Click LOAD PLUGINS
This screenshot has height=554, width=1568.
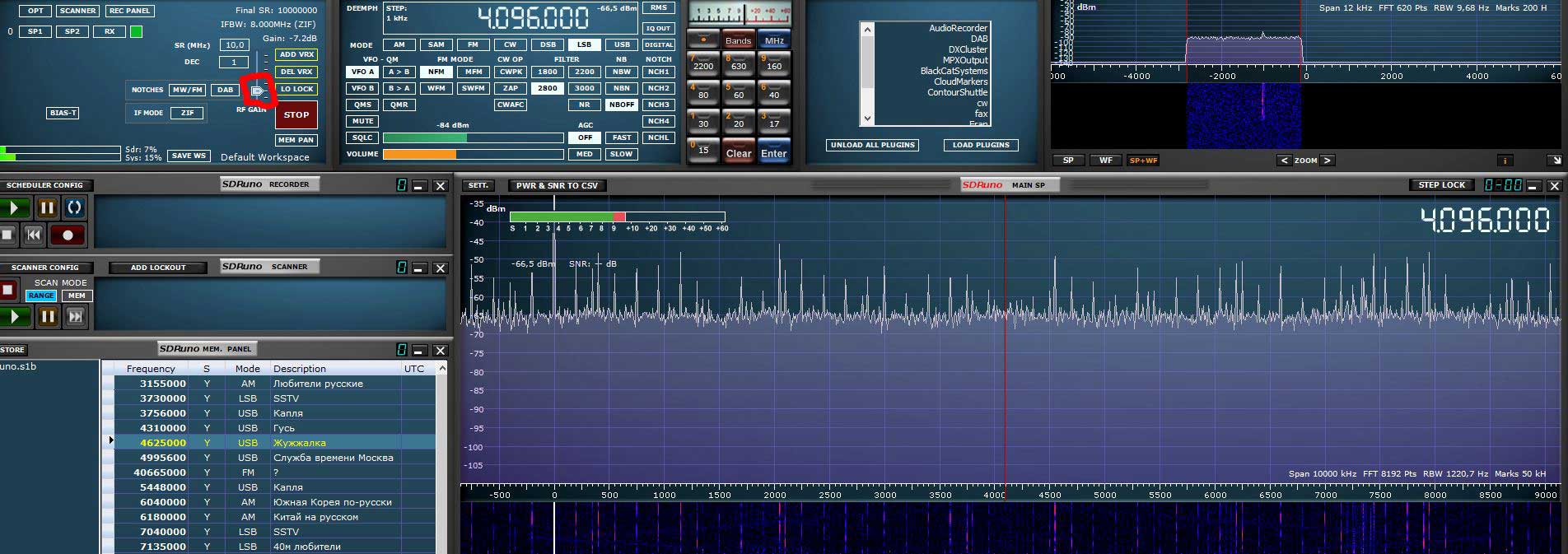pyautogui.click(x=981, y=145)
